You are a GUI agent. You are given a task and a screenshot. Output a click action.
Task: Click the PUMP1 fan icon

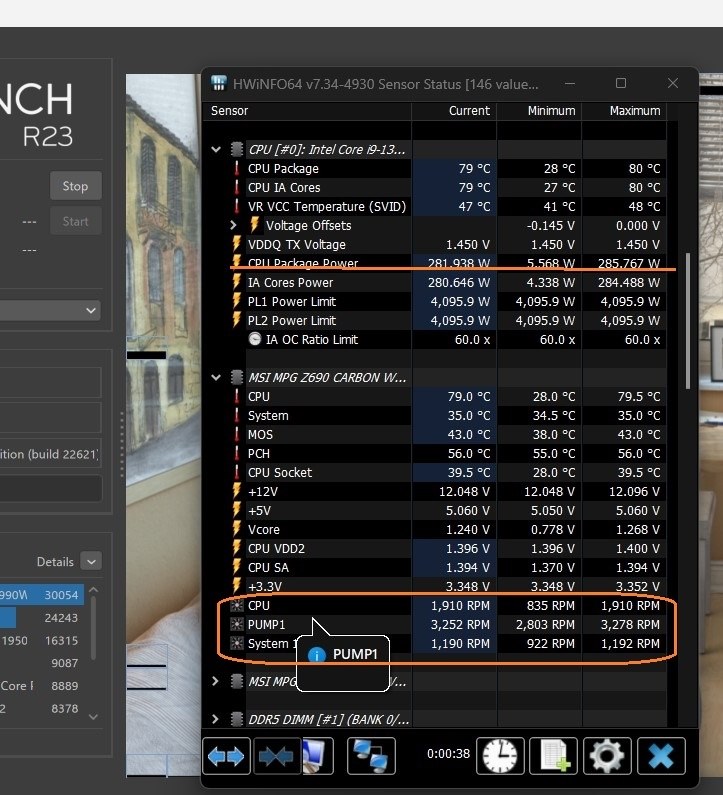coord(236,624)
